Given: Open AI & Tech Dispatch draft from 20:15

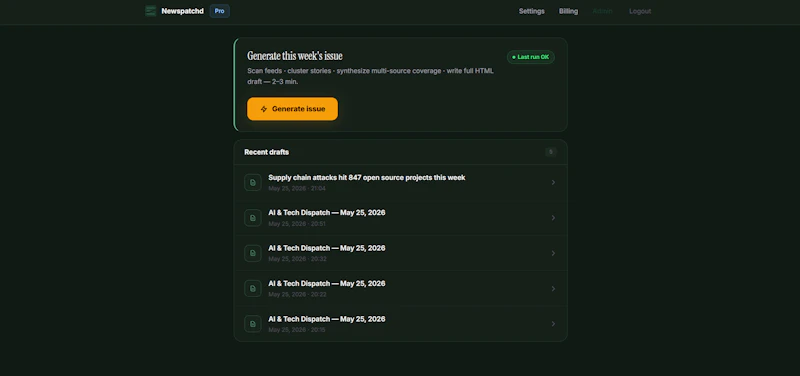Looking at the screenshot, I should (x=401, y=323).
